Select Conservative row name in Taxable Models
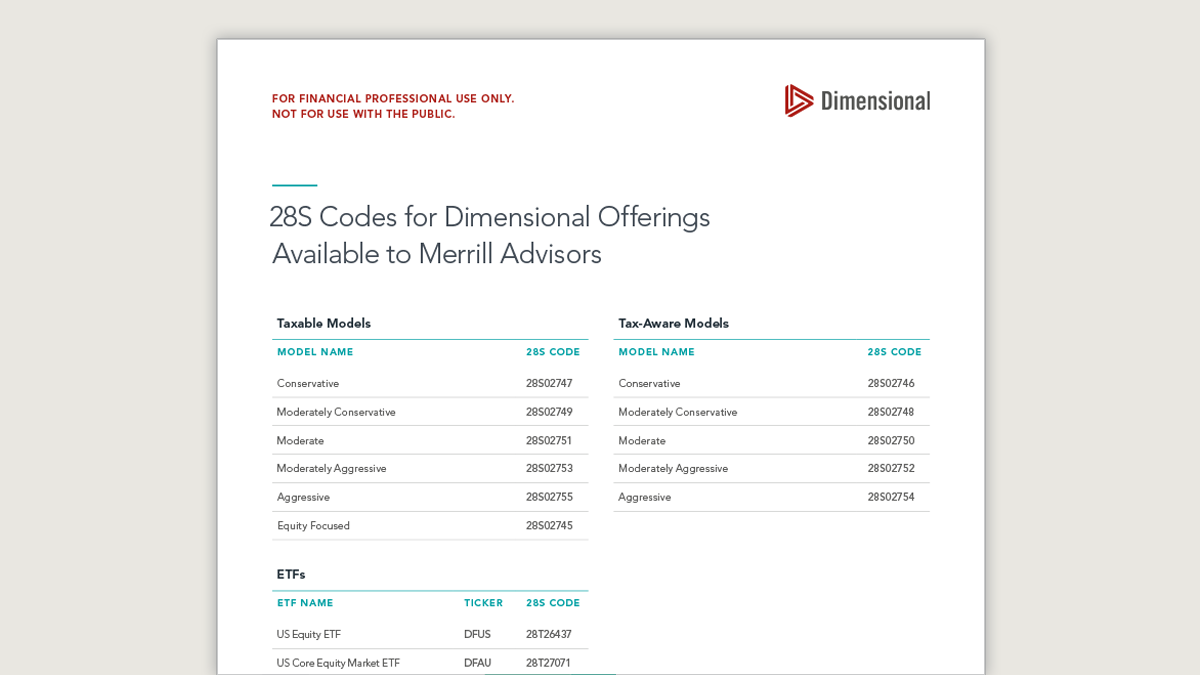 point(308,383)
